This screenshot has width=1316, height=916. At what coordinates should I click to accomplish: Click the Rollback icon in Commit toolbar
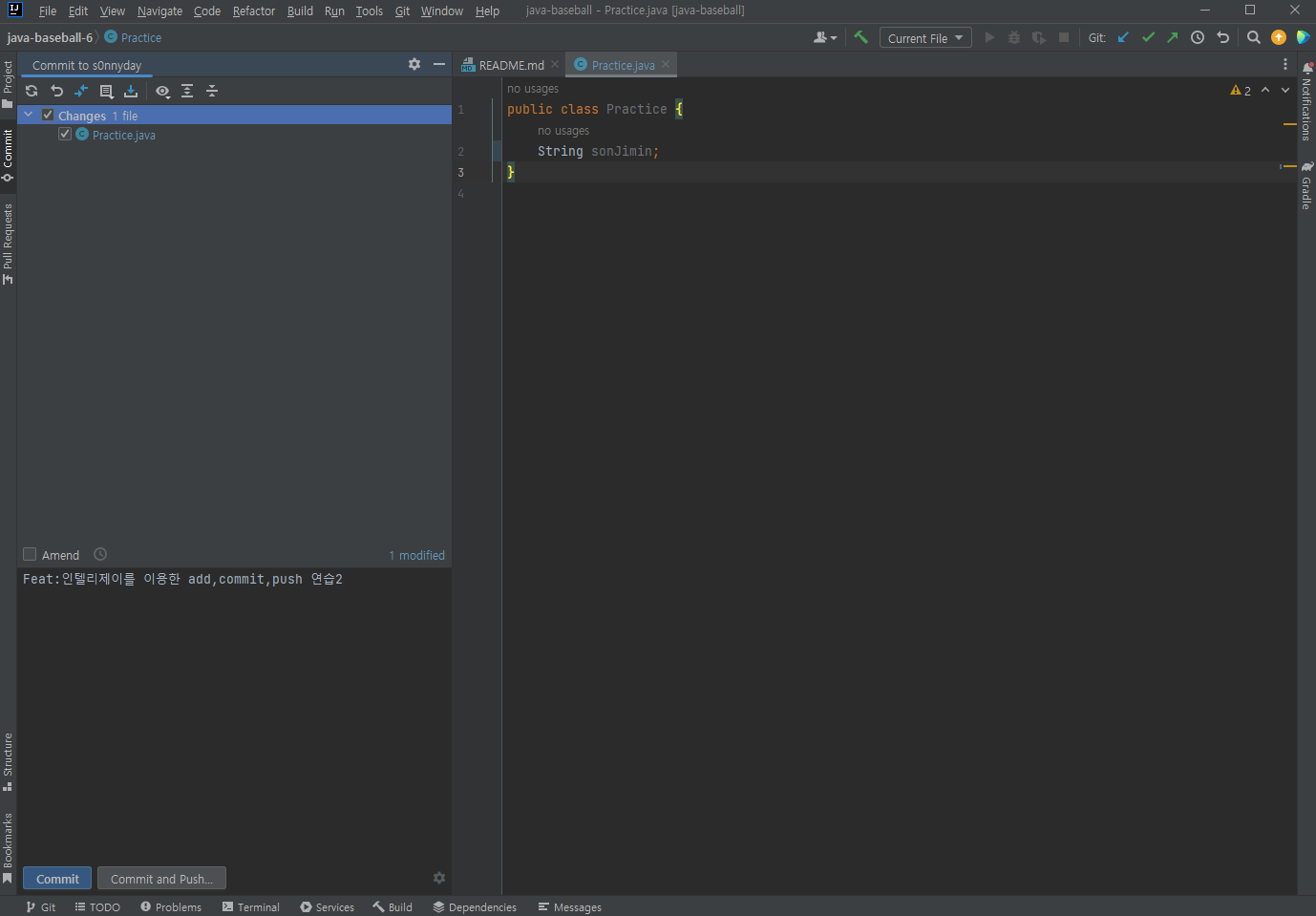coord(56,91)
